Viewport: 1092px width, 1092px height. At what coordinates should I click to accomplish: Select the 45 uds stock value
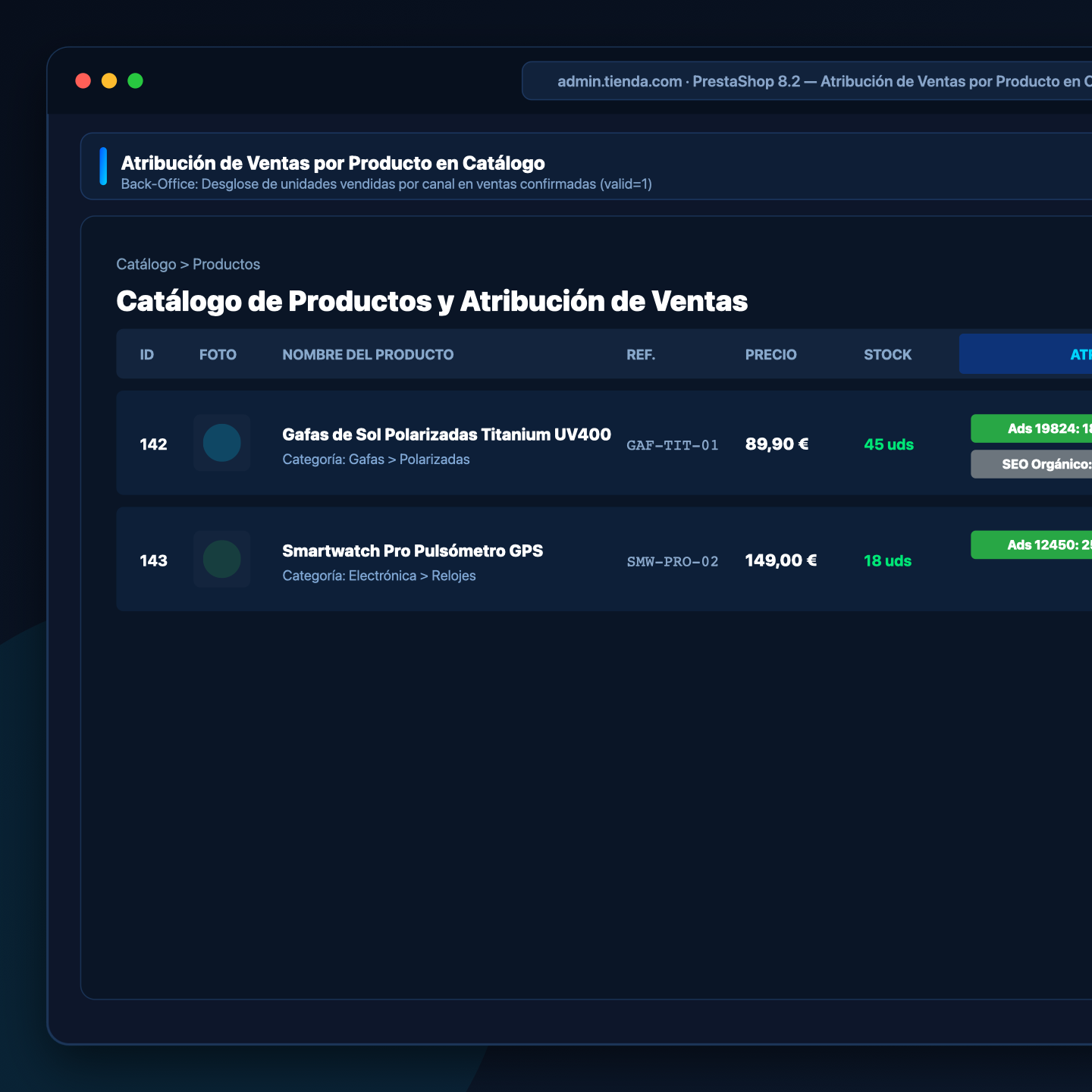tap(889, 444)
